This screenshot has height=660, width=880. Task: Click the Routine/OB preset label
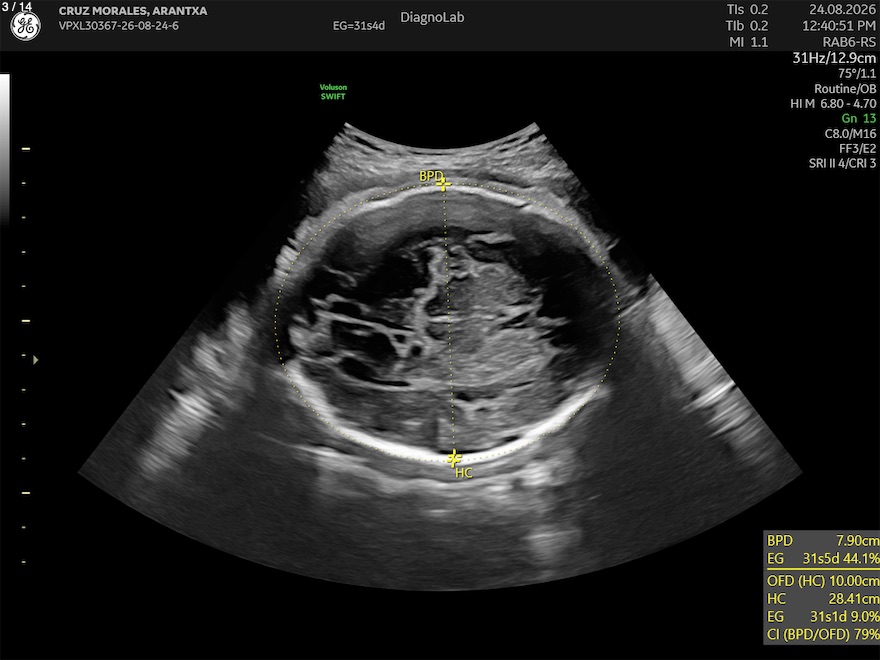point(845,89)
